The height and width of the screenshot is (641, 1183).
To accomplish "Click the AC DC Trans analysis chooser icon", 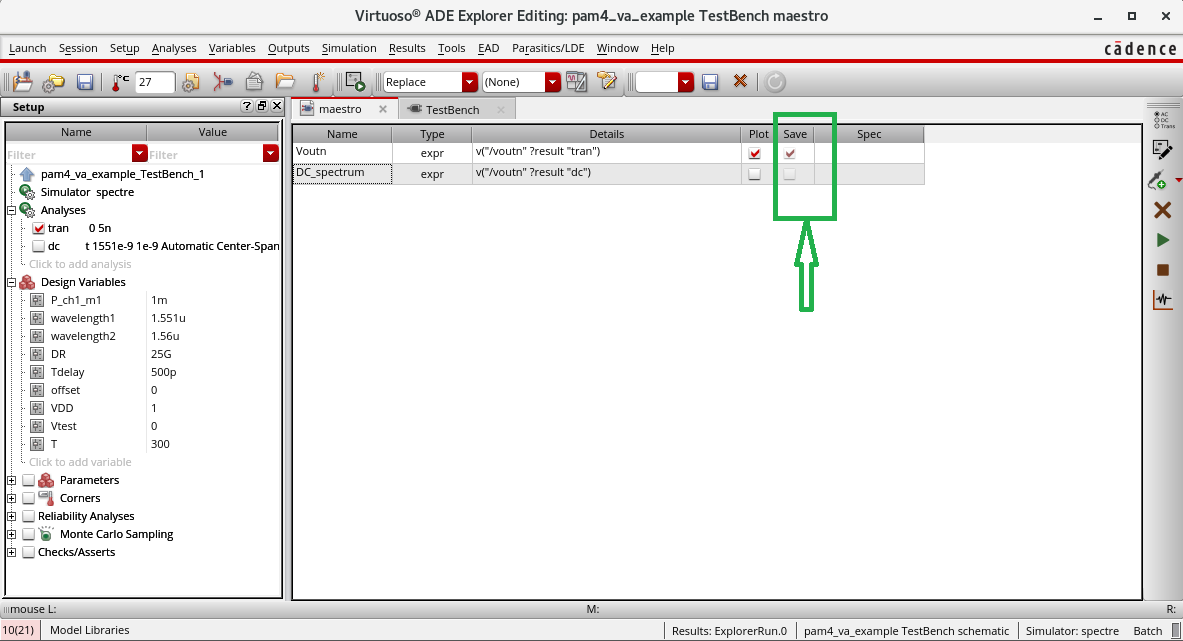I will [x=1163, y=120].
